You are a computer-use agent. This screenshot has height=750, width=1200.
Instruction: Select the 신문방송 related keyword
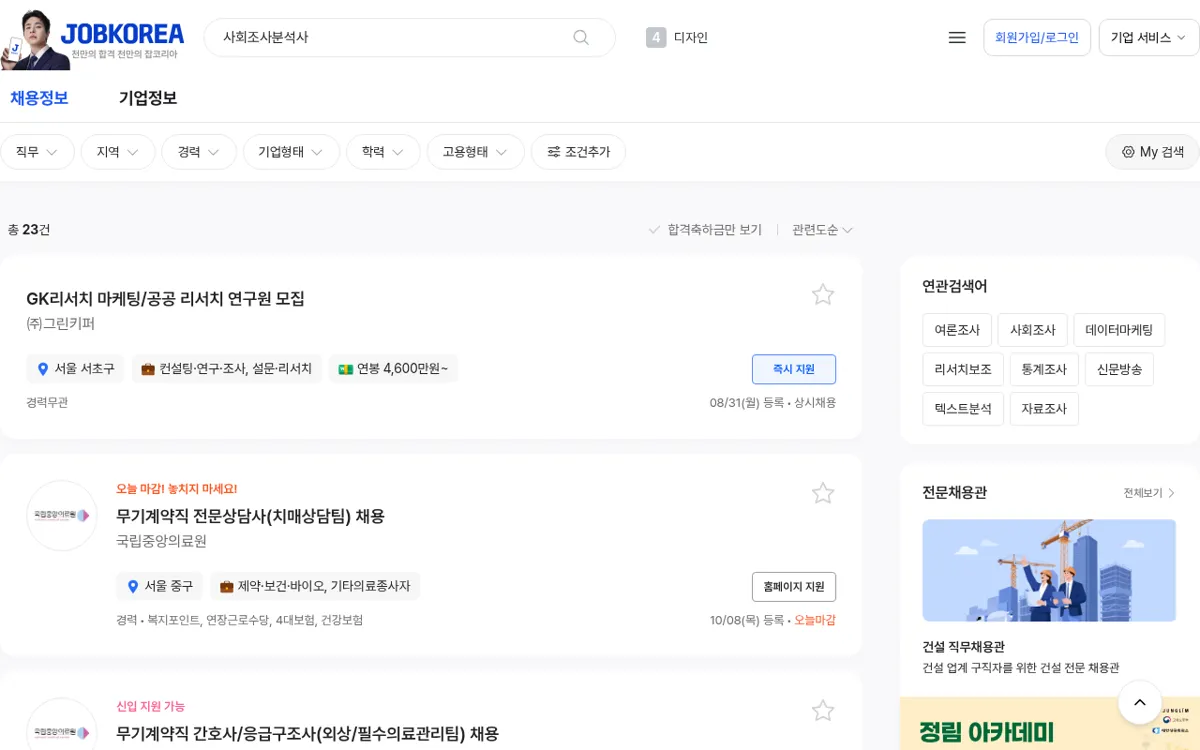(x=1119, y=369)
